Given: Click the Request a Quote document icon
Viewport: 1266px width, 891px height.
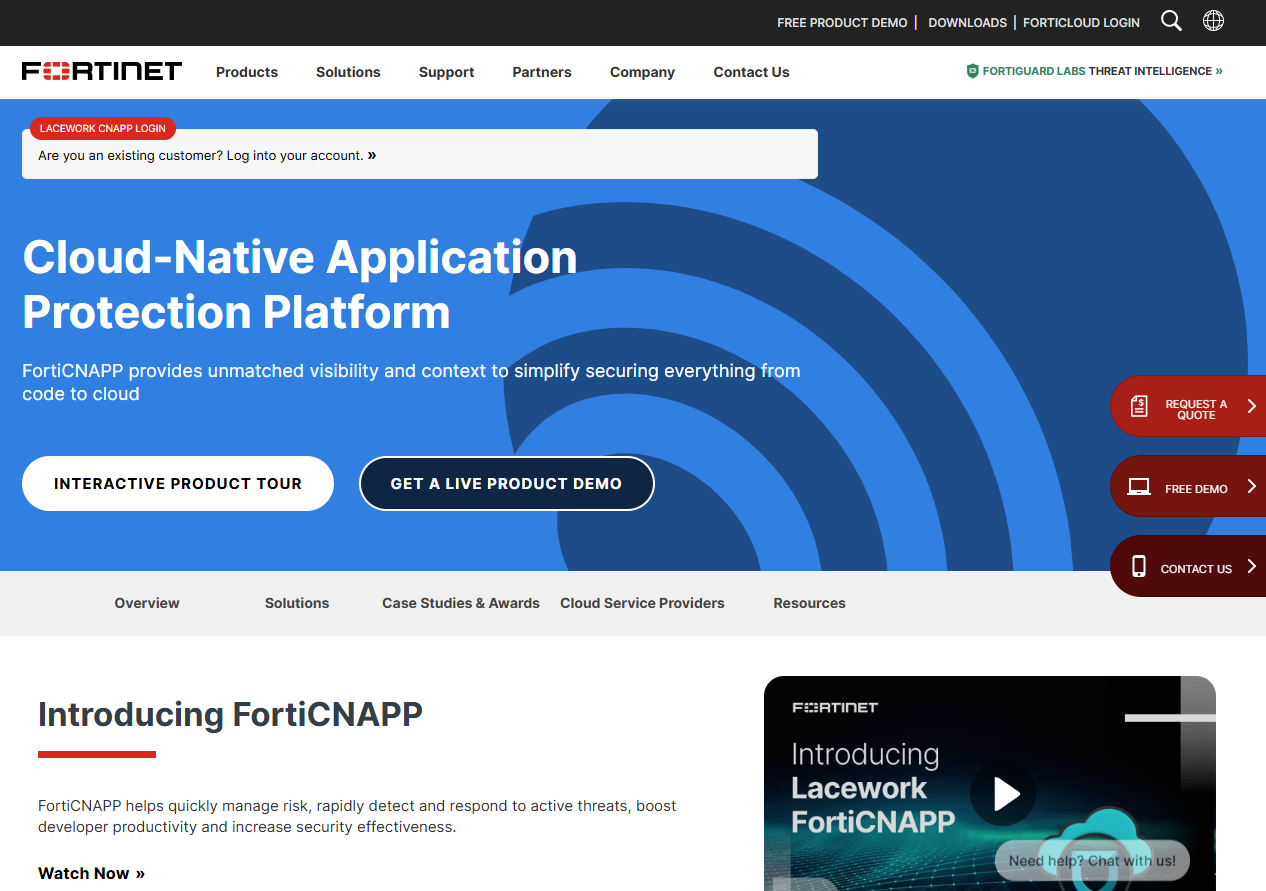Looking at the screenshot, I should click(1139, 406).
